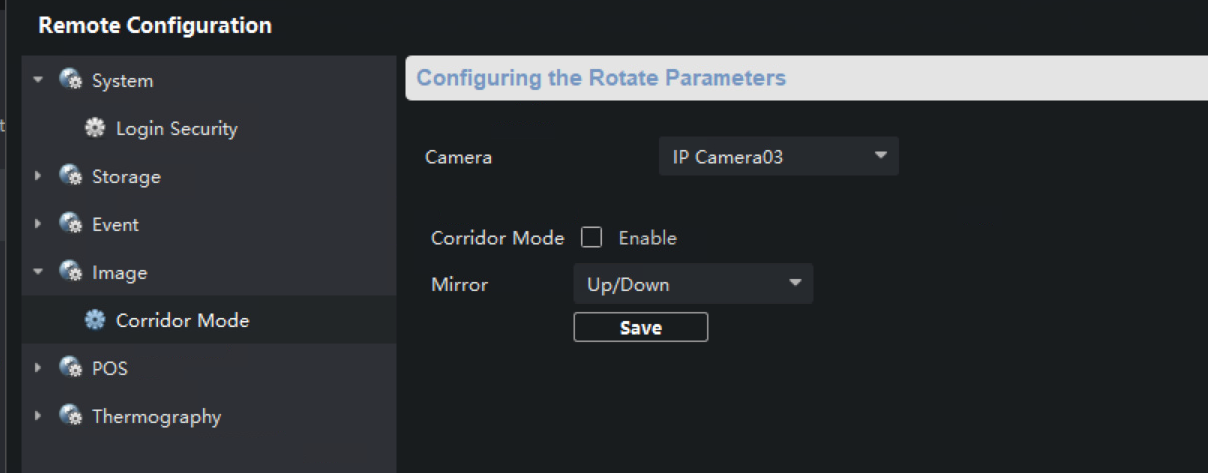
Task: Click the Event globe-gear icon
Action: [70, 224]
